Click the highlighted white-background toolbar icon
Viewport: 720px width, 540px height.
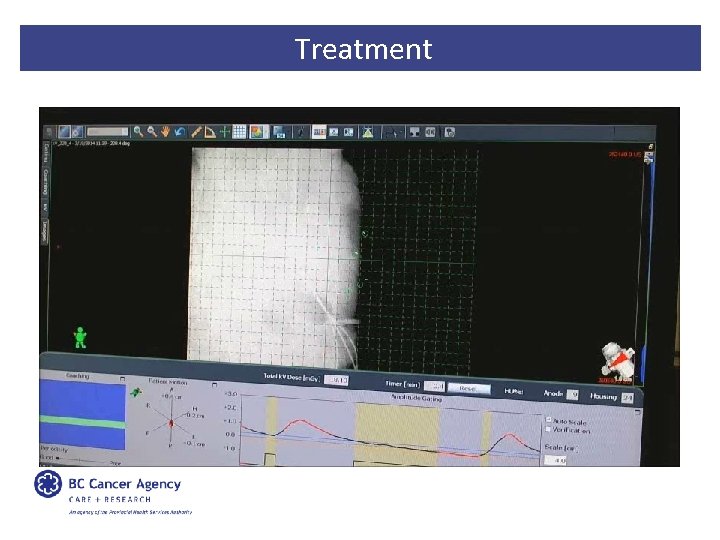click(319, 132)
